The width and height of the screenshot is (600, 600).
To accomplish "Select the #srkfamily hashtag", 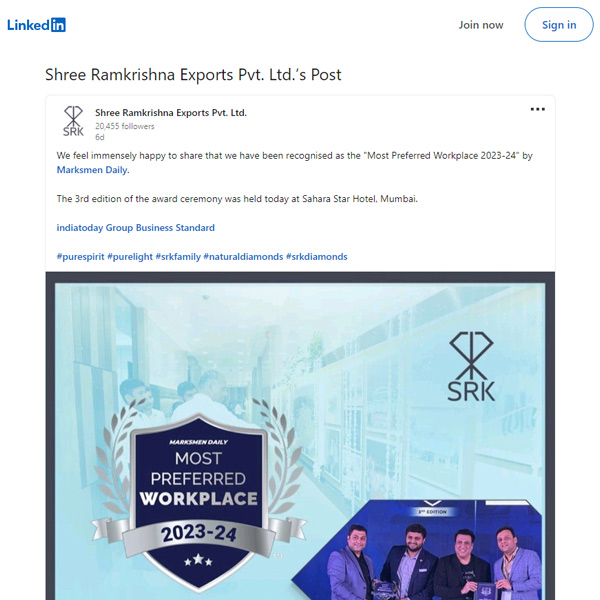I will [178, 257].
